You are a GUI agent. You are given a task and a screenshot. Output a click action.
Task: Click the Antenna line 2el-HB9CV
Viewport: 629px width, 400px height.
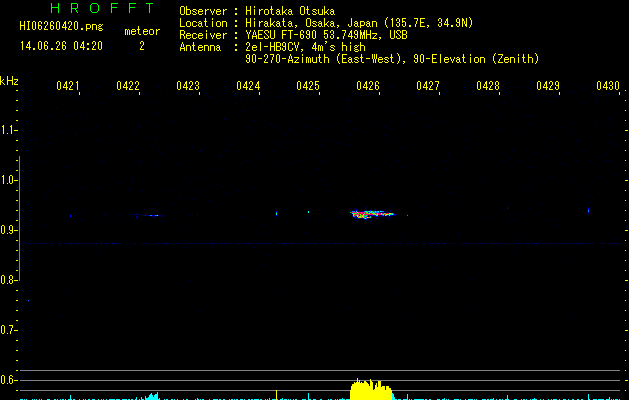pyautogui.click(x=305, y=47)
